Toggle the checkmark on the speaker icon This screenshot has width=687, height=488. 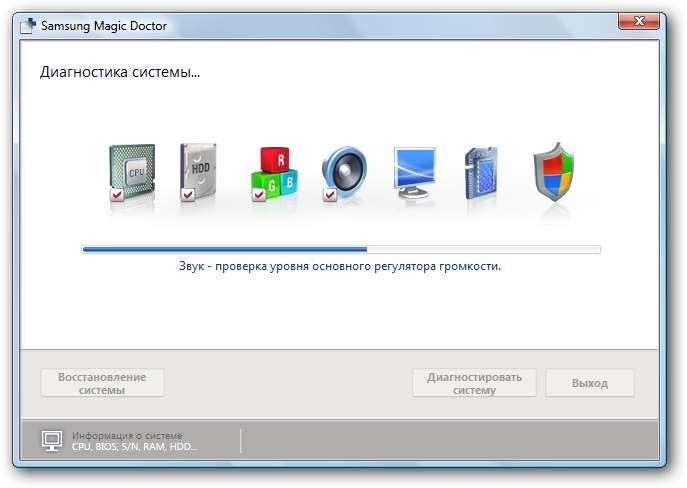coord(329,194)
